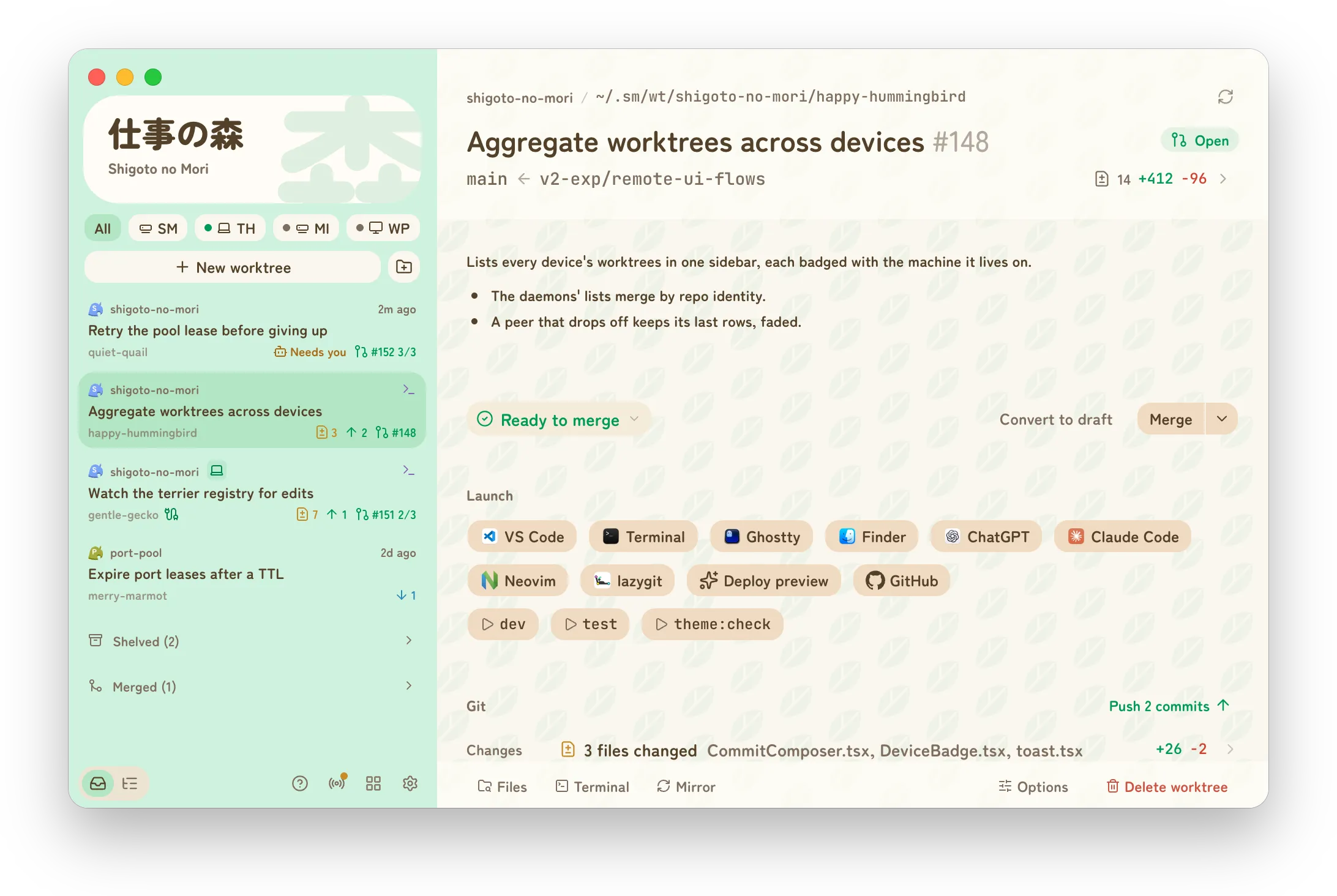Expand the 3 files changed row
This screenshot has height=896, width=1337.
pyautogui.click(x=851, y=750)
